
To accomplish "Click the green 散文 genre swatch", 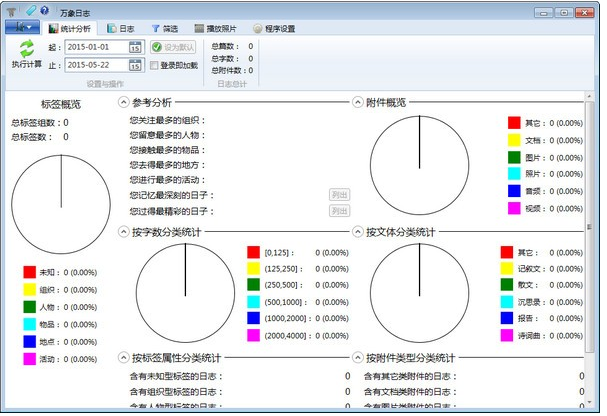I will [507, 285].
